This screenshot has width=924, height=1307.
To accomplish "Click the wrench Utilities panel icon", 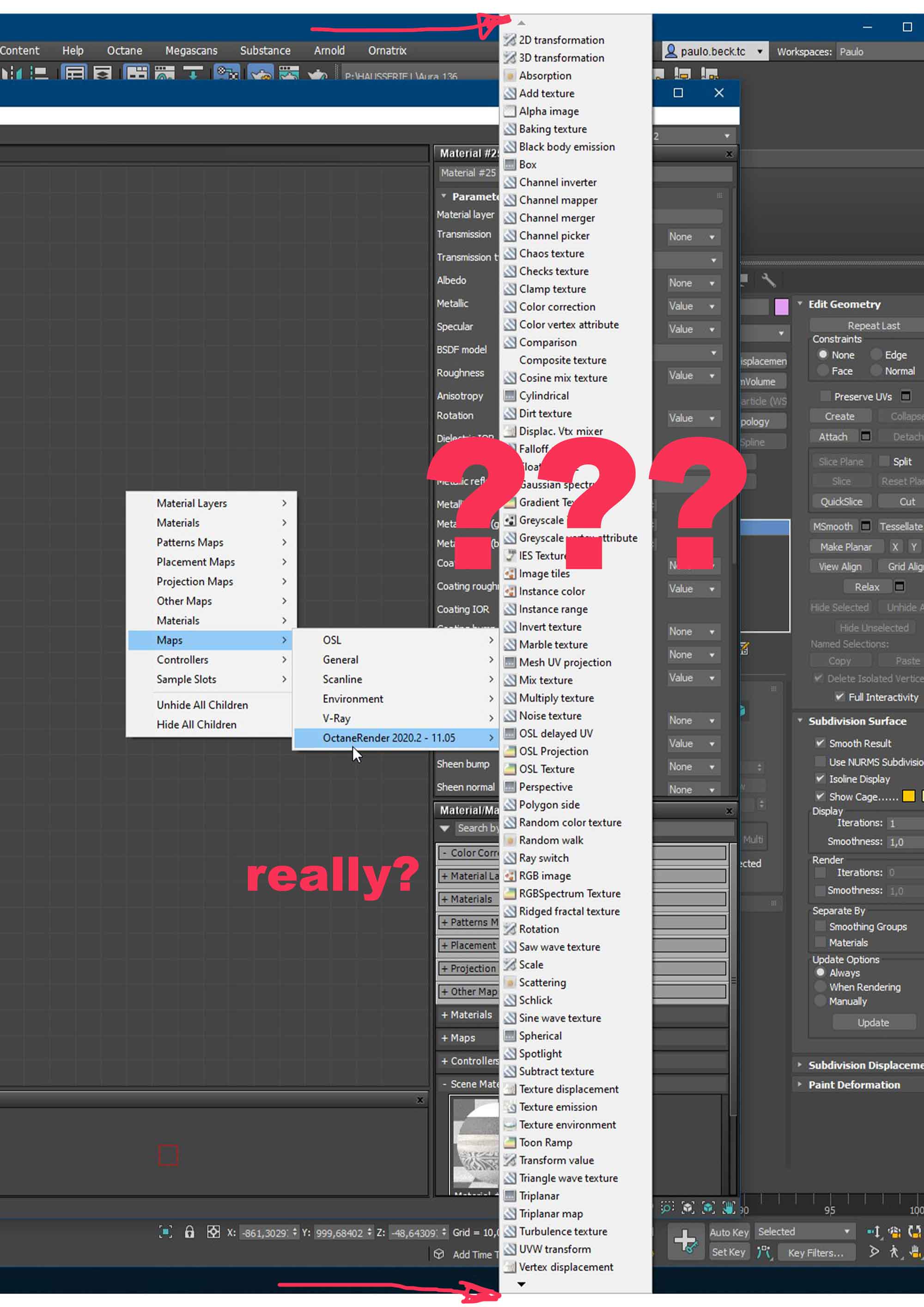I will point(768,280).
